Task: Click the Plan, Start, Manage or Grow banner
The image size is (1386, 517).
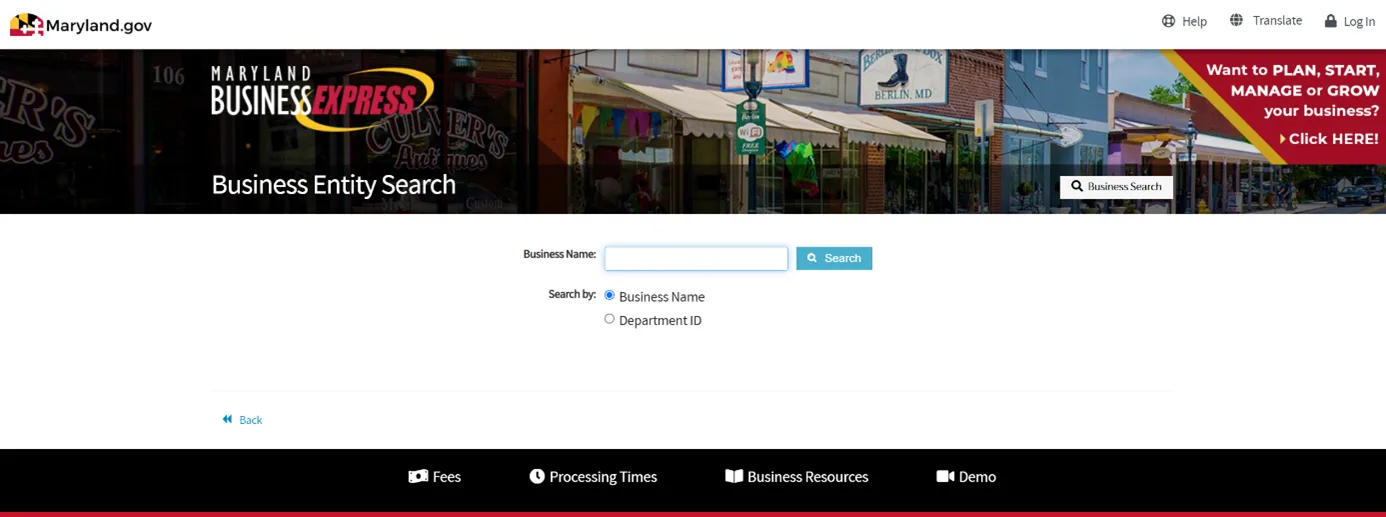Action: tap(1290, 105)
